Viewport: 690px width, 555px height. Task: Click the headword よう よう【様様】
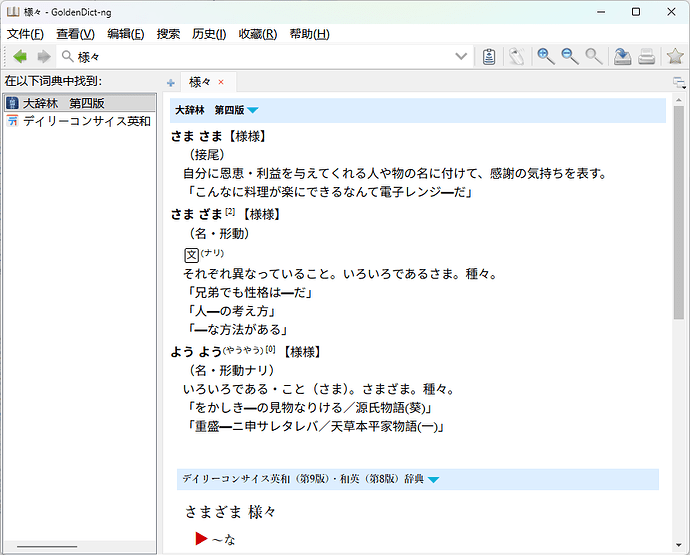tap(246, 352)
